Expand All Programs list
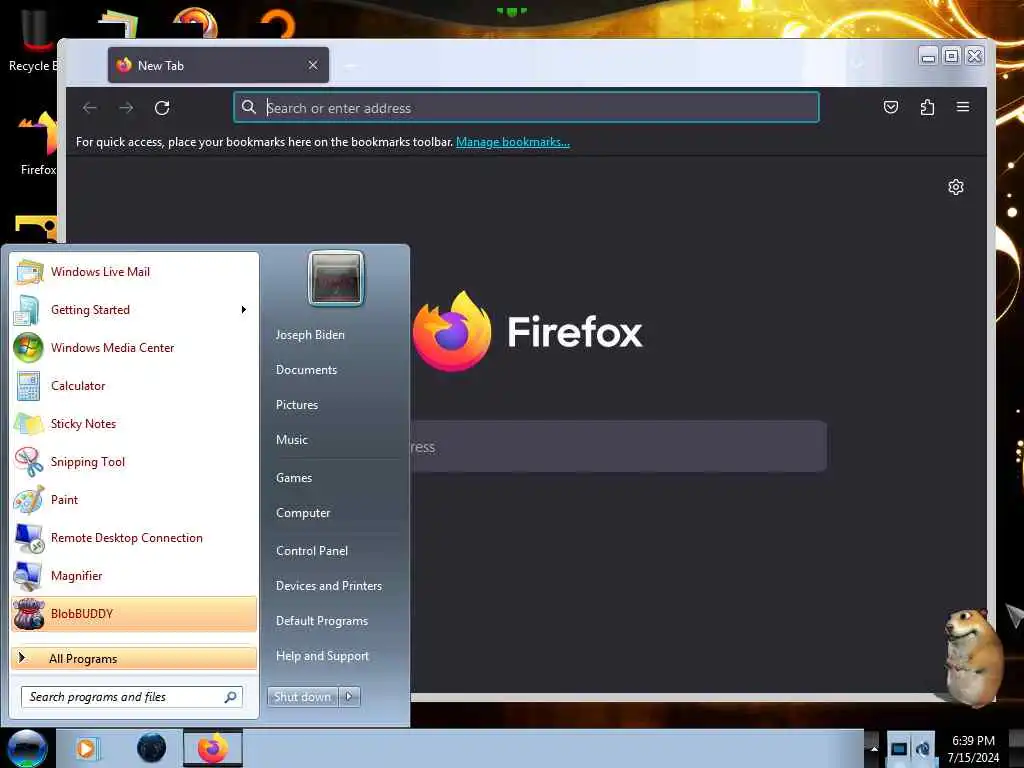Screen dimensions: 1024x768 coord(134,658)
